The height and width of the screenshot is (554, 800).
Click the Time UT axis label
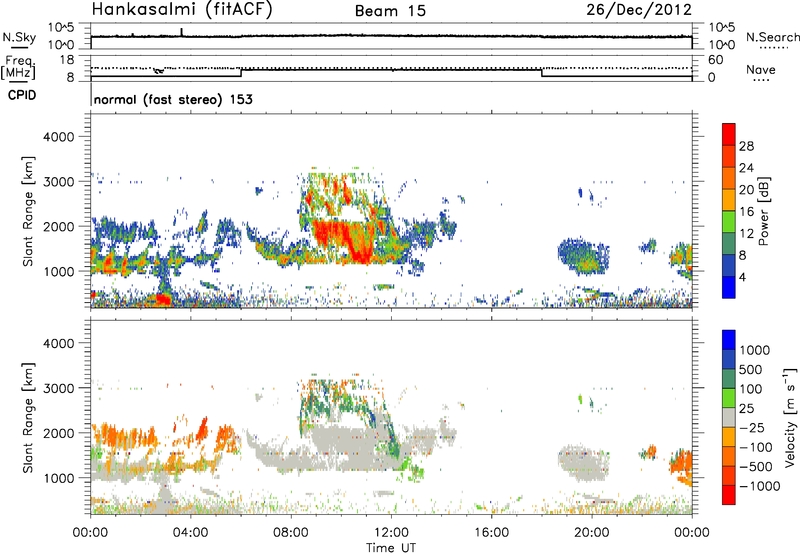[x=391, y=548]
